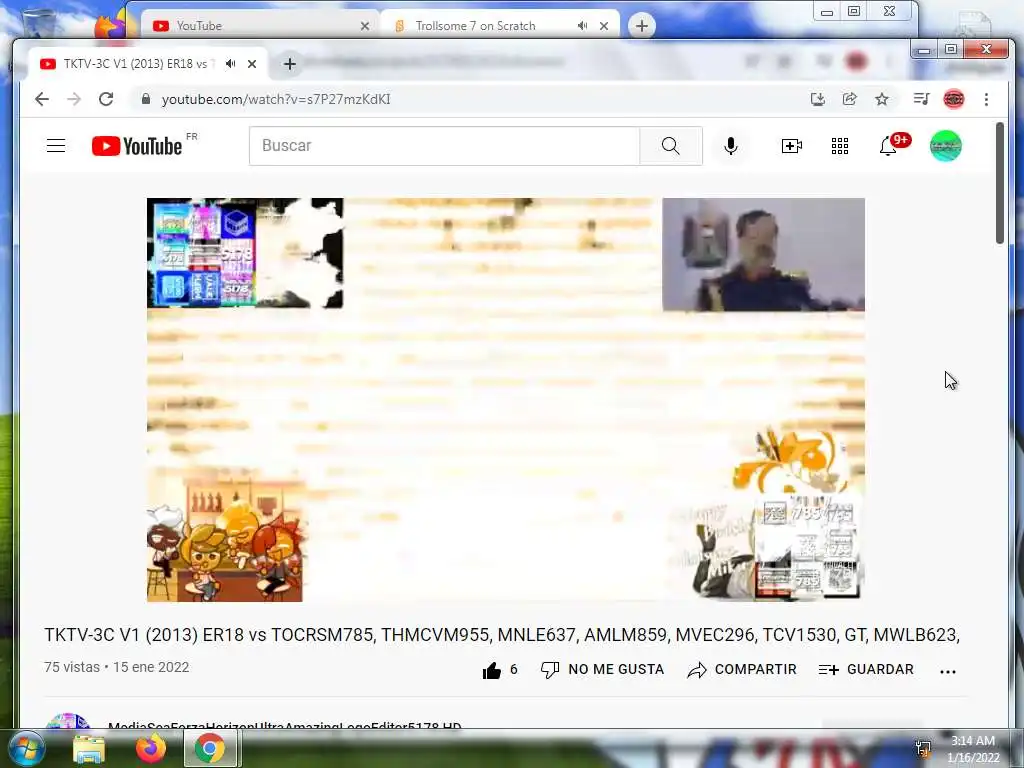1024x768 pixels.
Task: Close the TKTV-3C V1 tab
Action: (252, 64)
